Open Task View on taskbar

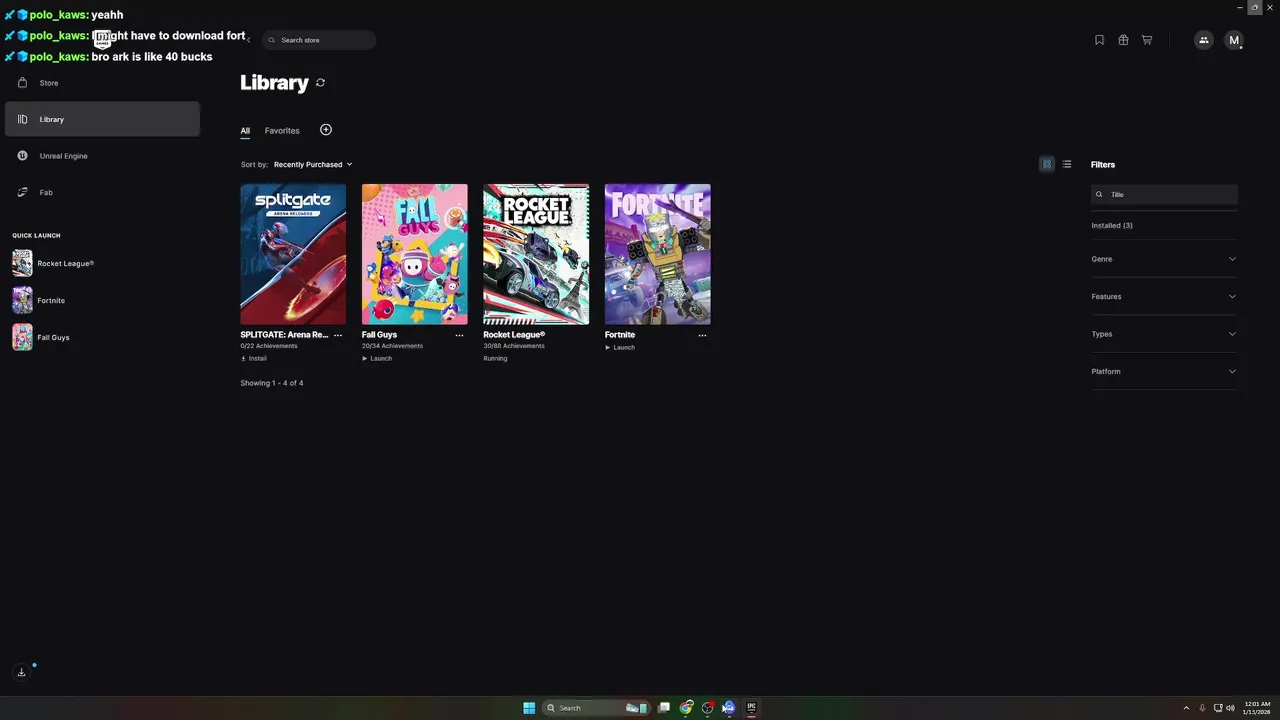pyautogui.click(x=664, y=708)
